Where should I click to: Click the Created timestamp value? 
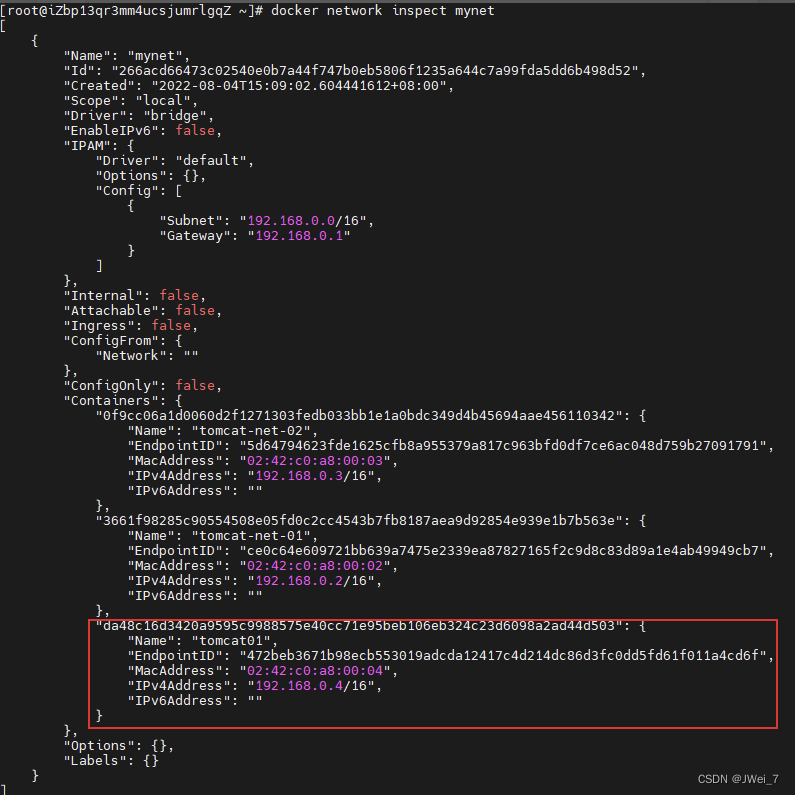299,86
